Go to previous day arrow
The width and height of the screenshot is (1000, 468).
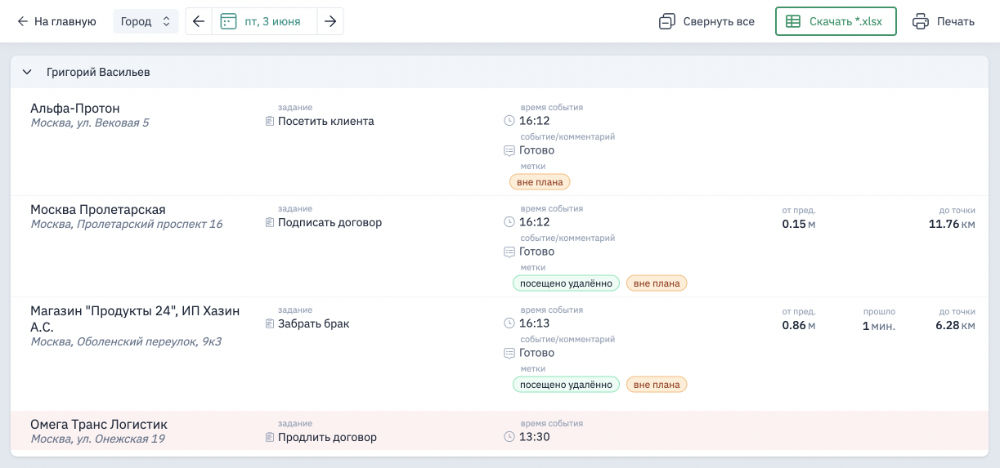point(198,21)
